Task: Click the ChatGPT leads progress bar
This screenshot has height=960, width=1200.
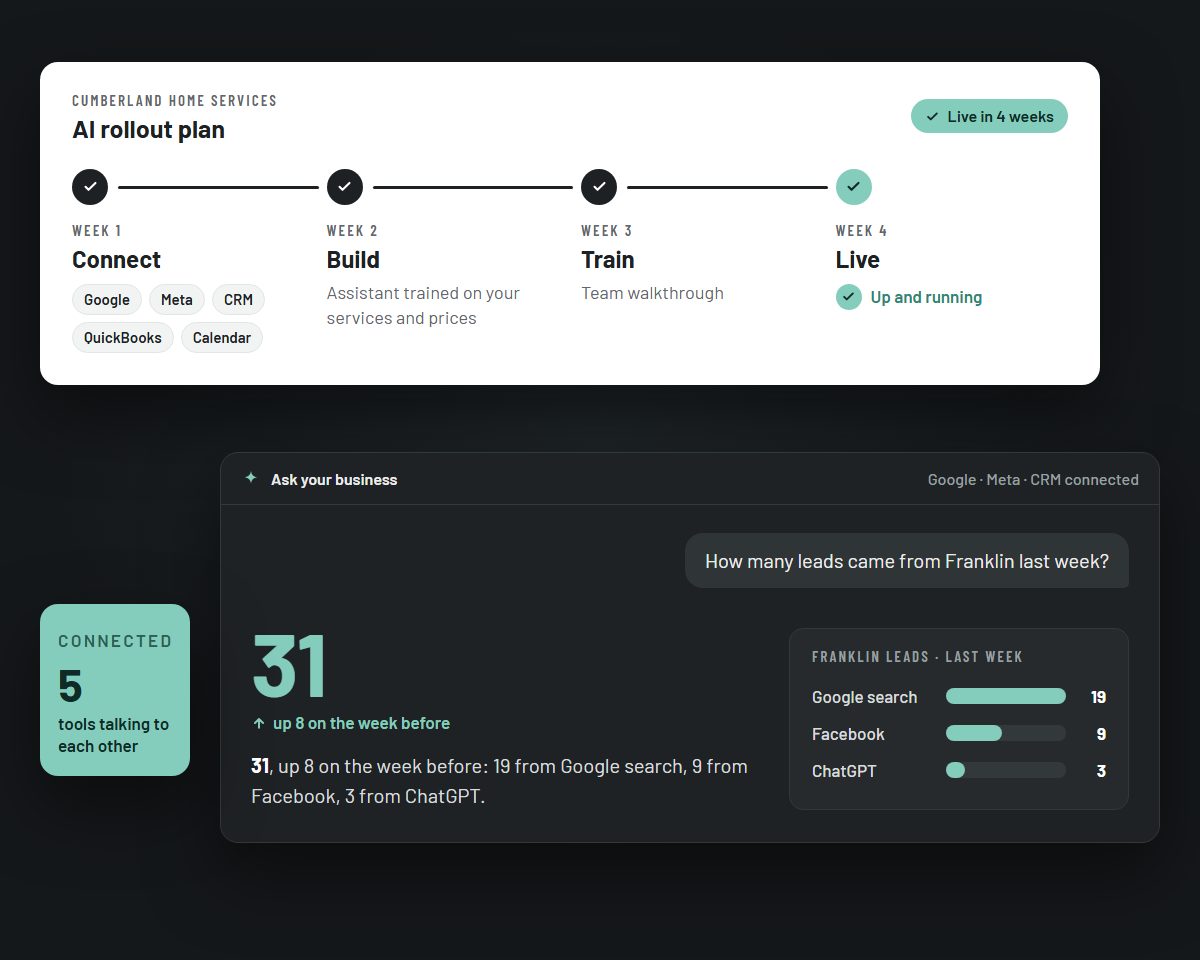Action: click(1006, 770)
